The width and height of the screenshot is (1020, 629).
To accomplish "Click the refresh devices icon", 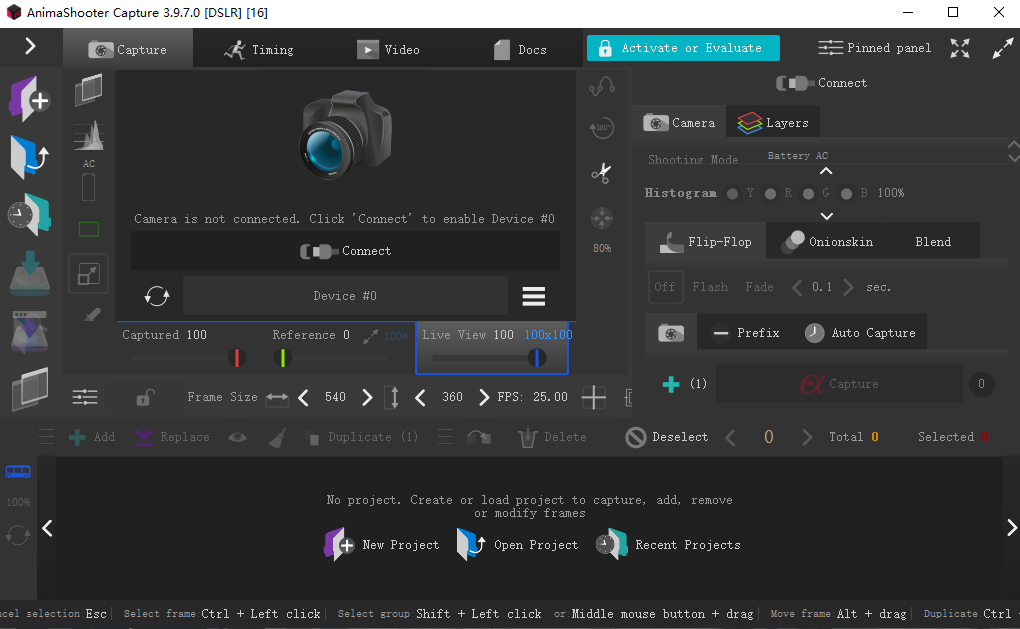I will [x=157, y=296].
